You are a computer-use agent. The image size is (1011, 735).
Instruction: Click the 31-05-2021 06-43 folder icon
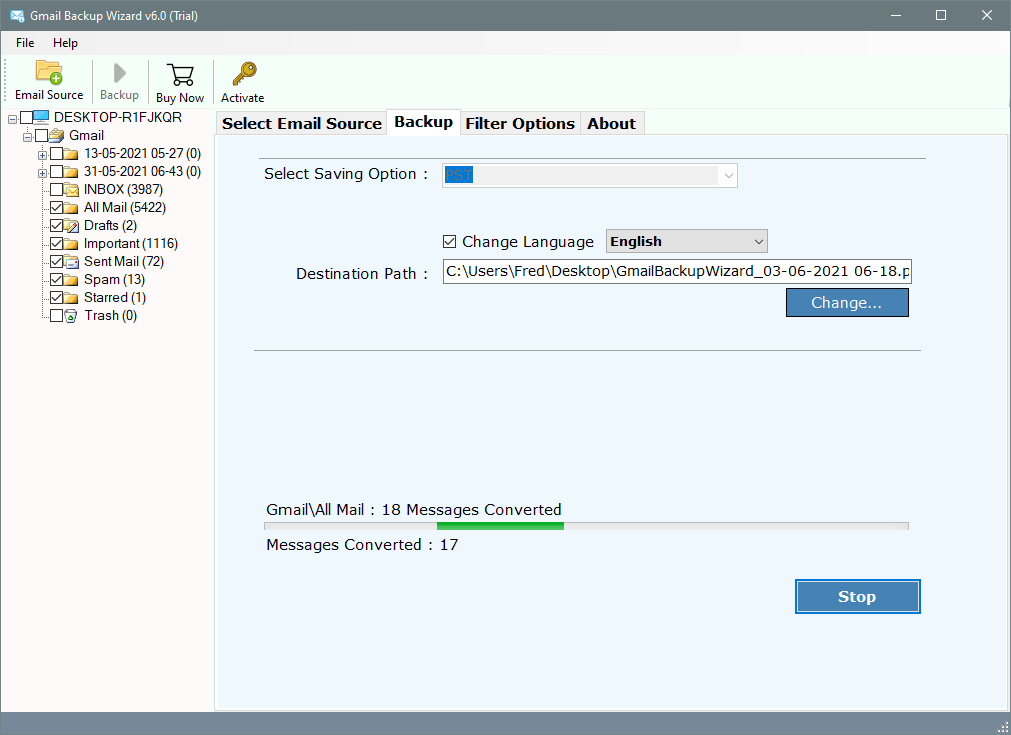[x=72, y=172]
